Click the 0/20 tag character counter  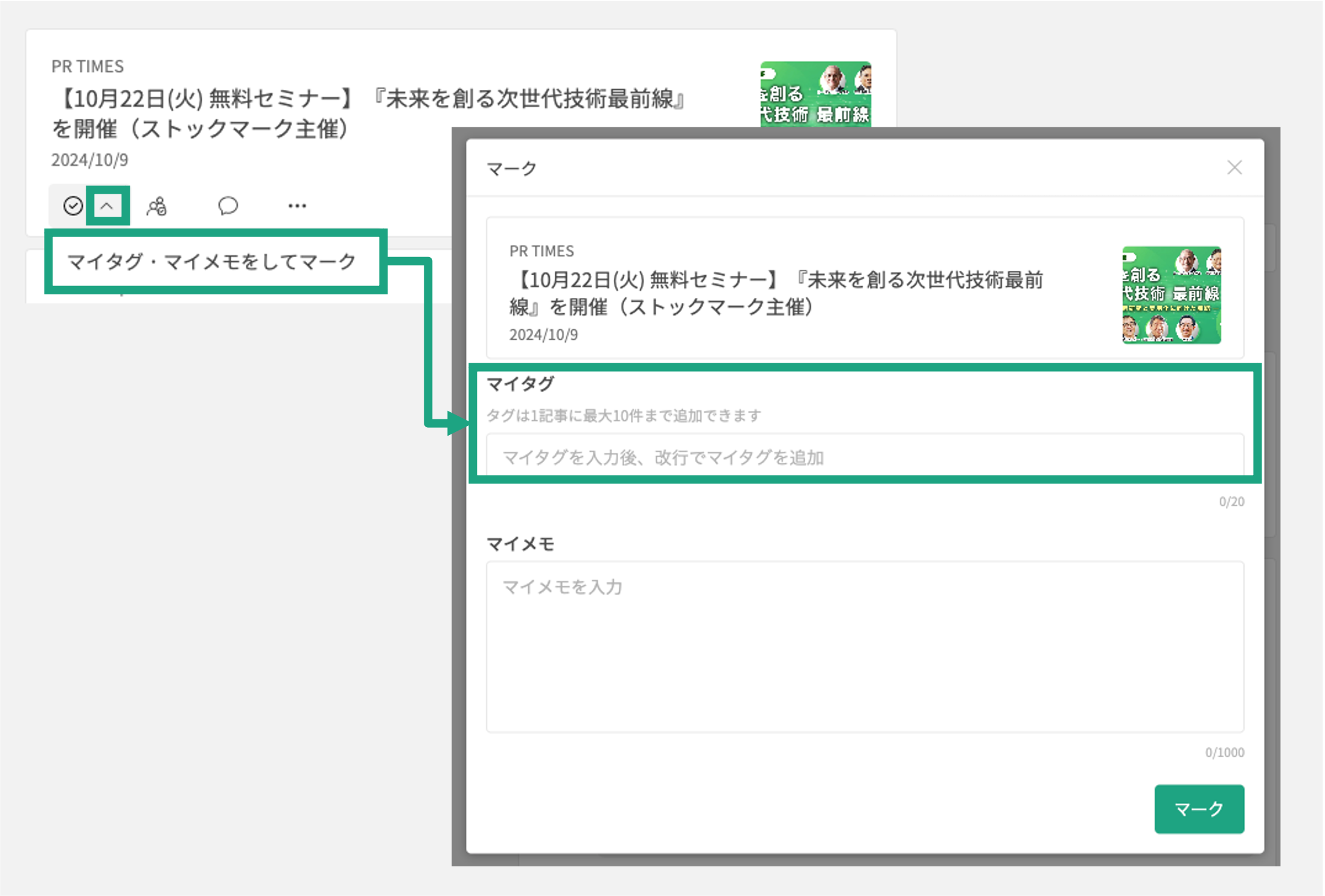[1231, 501]
